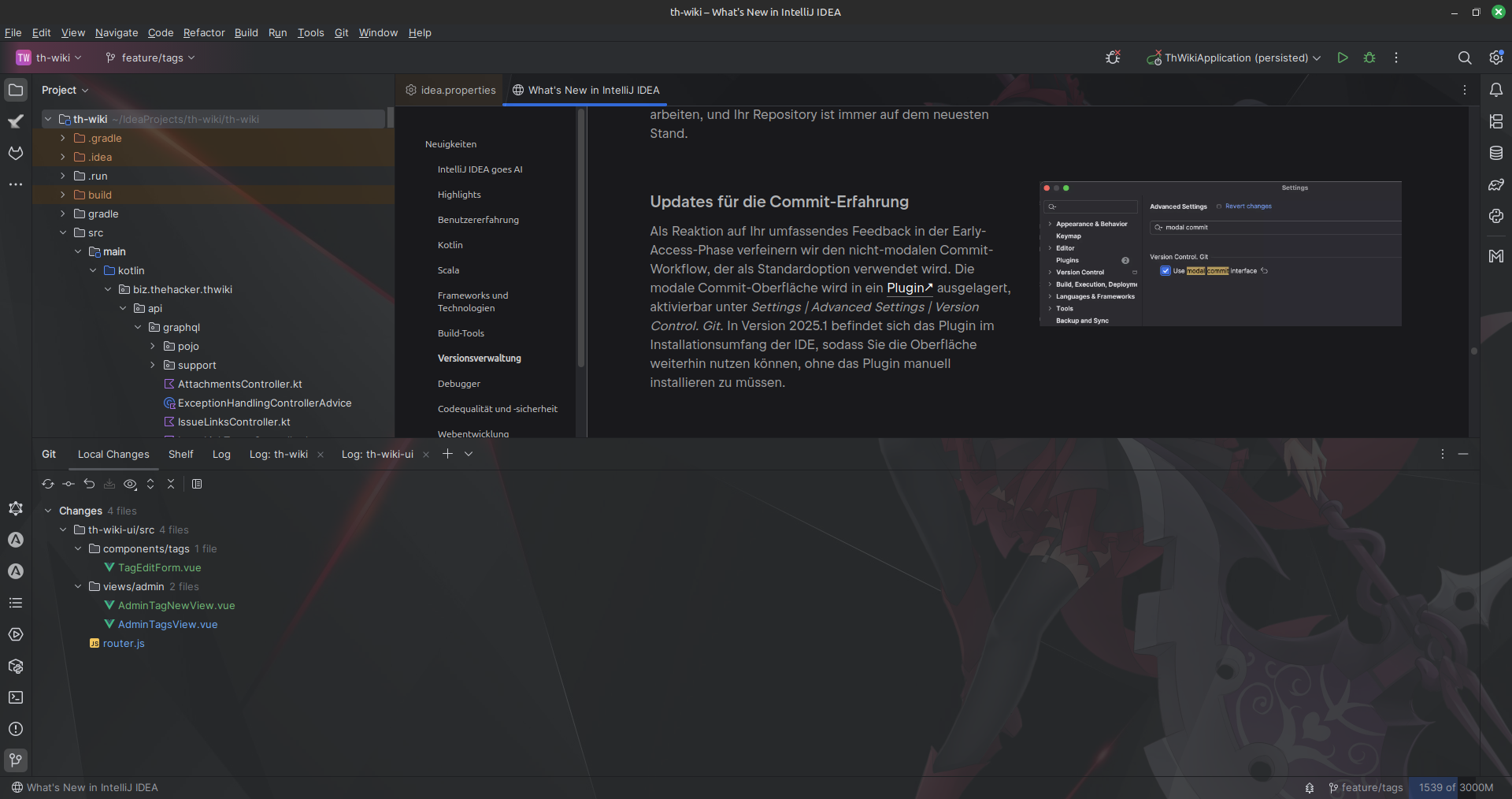The image size is (1512, 799).
Task: Collapse the Changes node in Local Changes
Action: (48, 511)
